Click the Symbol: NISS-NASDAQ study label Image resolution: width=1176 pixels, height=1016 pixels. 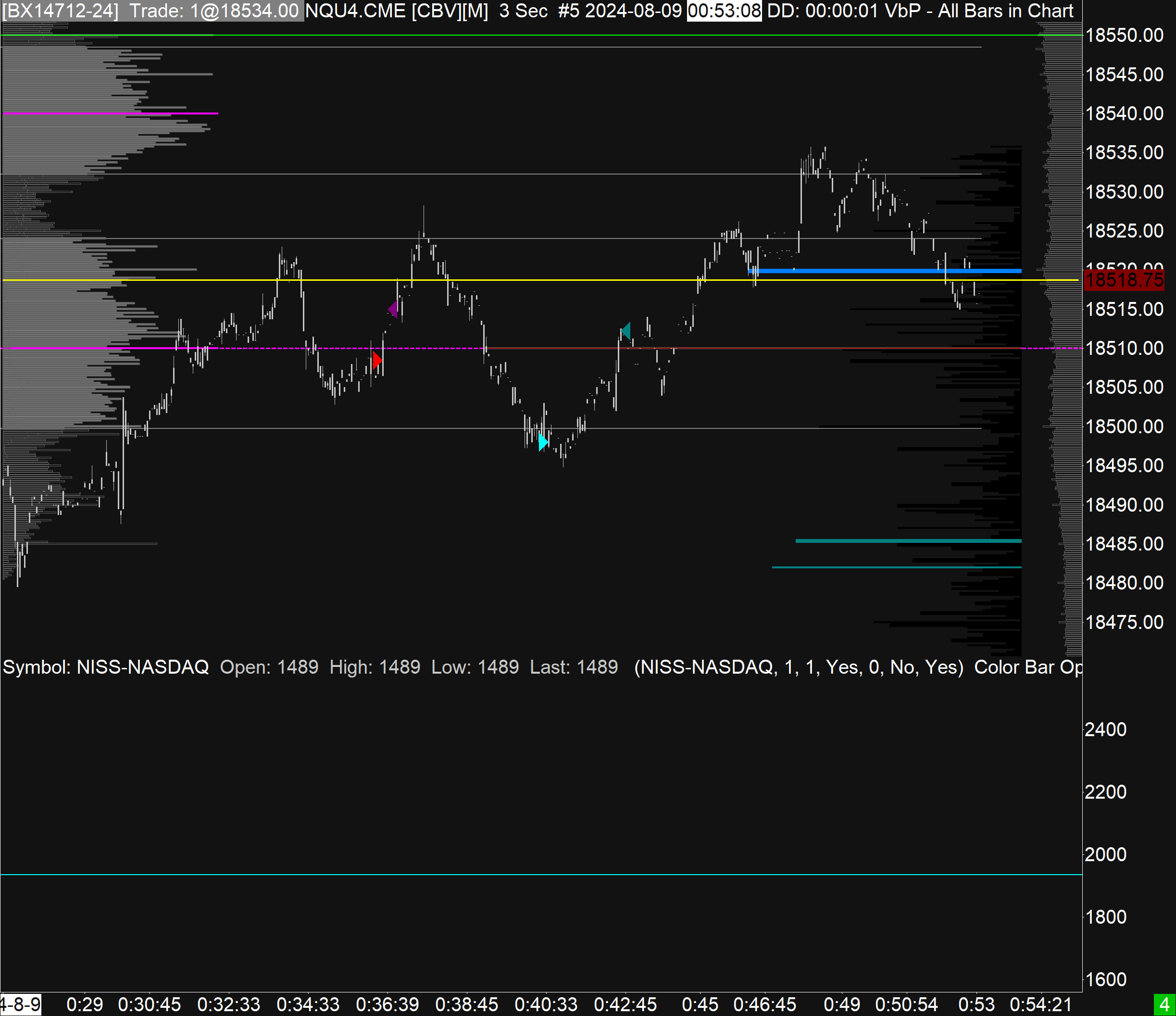[106, 667]
